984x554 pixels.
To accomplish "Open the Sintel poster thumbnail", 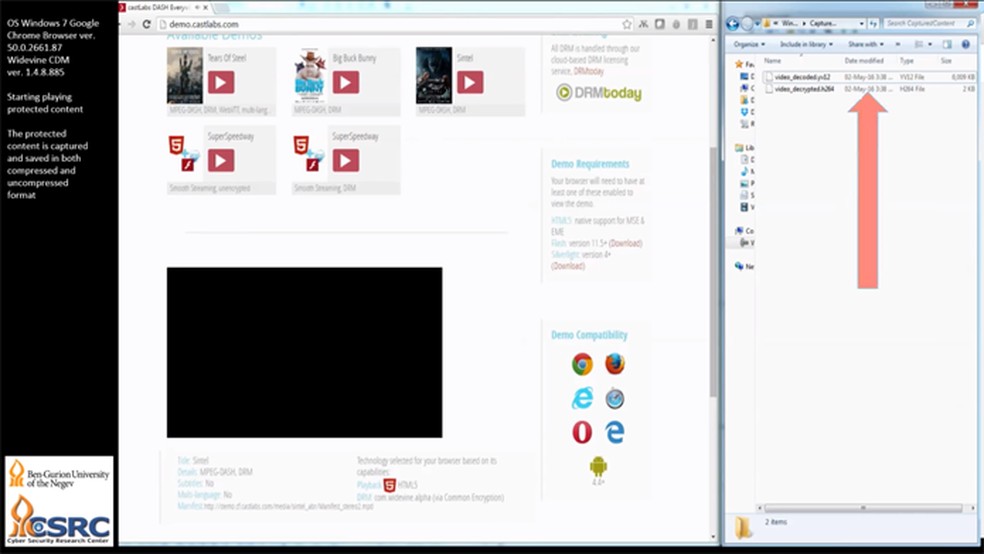I will (434, 75).
